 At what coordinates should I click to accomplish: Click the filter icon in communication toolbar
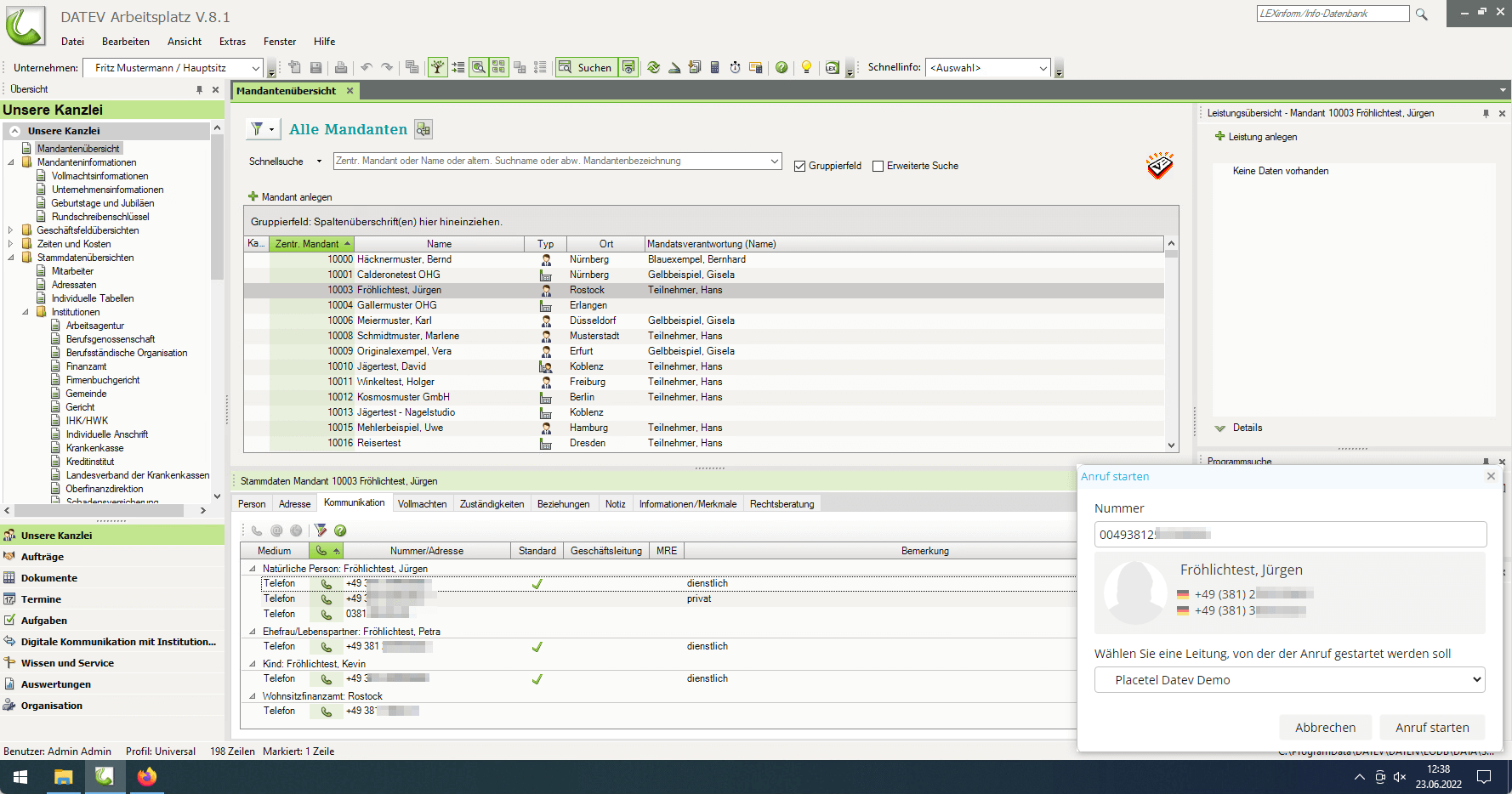coord(321,530)
